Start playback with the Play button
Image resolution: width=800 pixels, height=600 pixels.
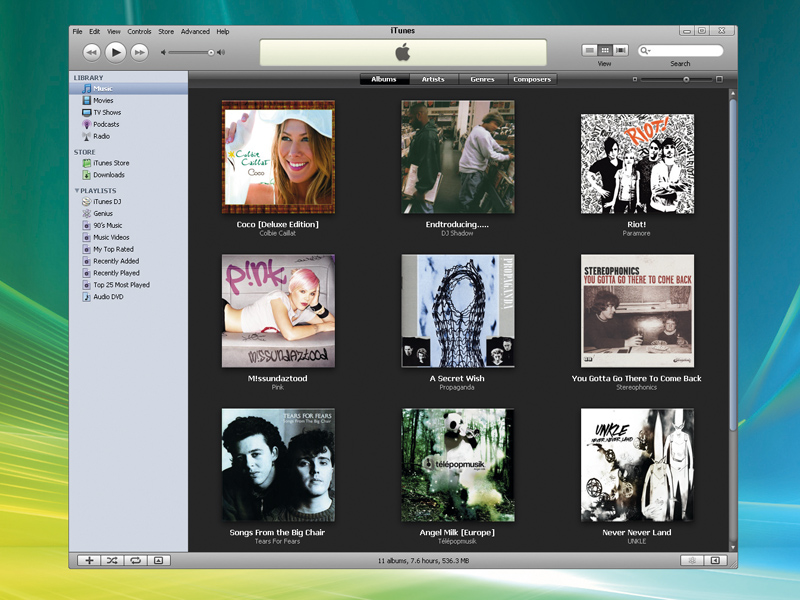coord(116,52)
